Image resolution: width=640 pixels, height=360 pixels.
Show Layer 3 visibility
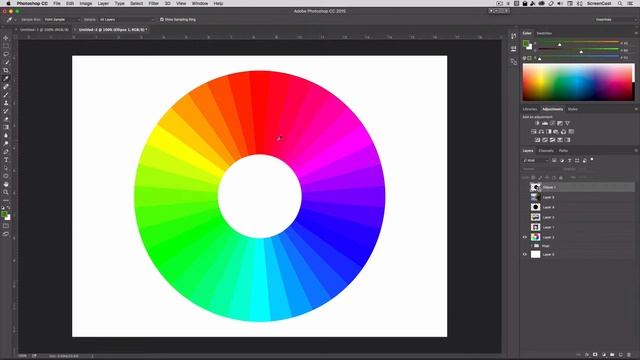tap(525, 217)
